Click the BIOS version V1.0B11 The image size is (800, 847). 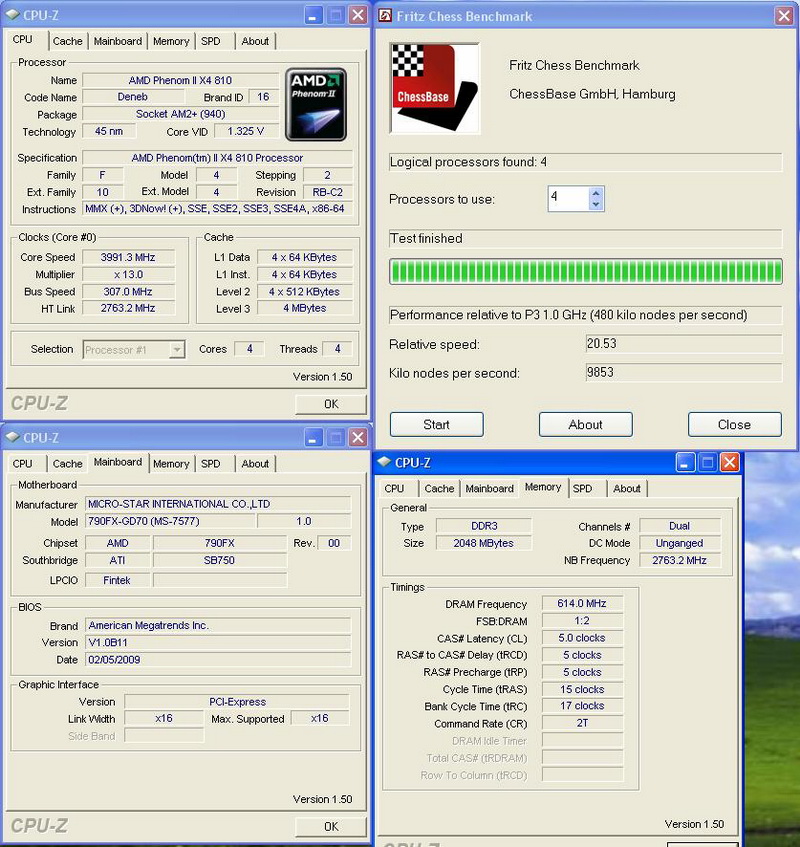point(218,643)
